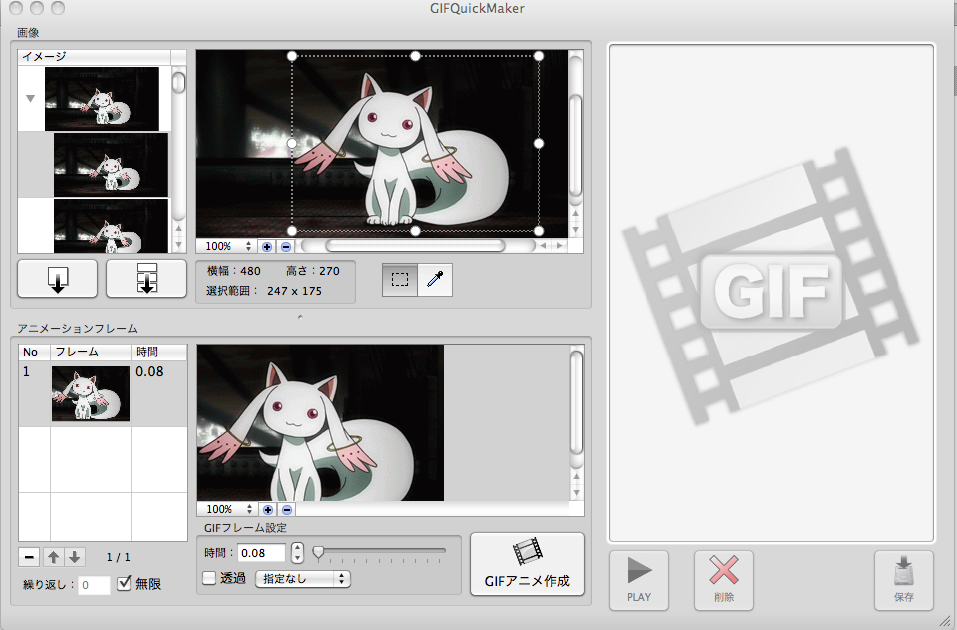This screenshot has width=957, height=630.
Task: Collapse the first image disclosure triangle
Action: click(x=31, y=98)
